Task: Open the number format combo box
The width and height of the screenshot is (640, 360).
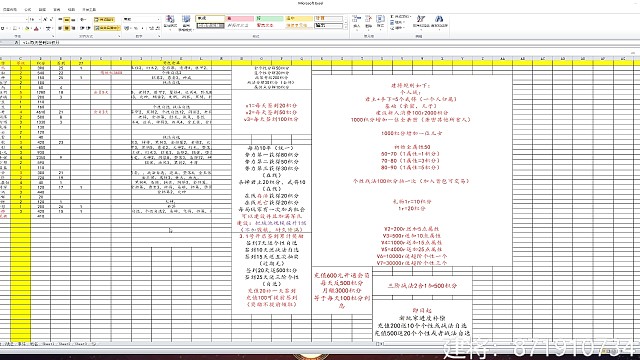Action: pyautogui.click(x=141, y=19)
